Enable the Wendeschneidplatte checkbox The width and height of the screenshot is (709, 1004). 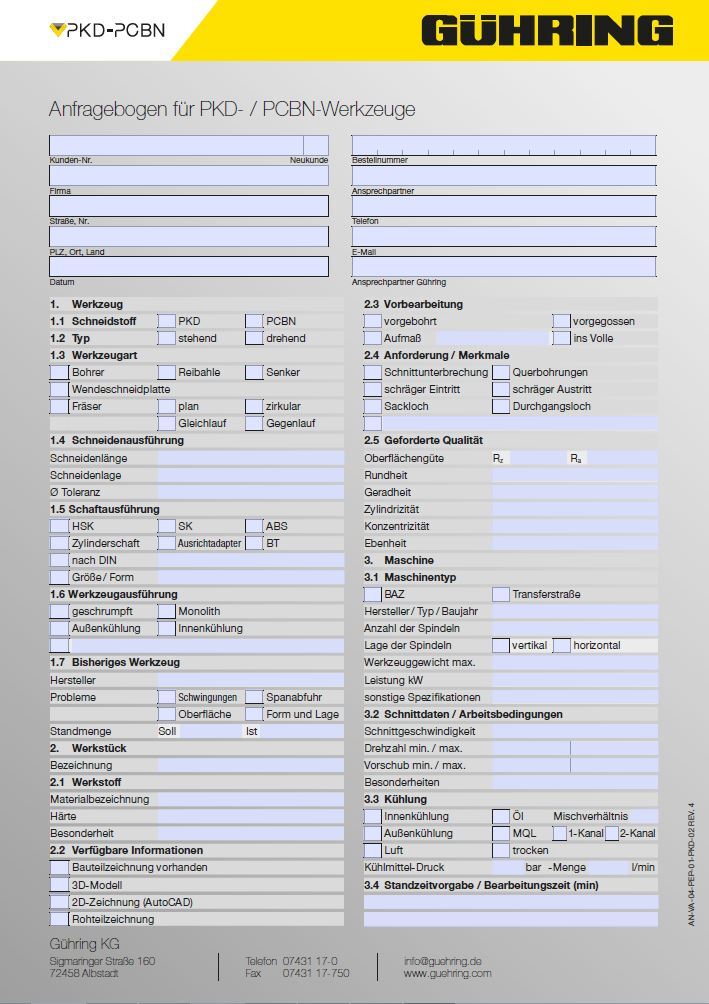tap(59, 389)
